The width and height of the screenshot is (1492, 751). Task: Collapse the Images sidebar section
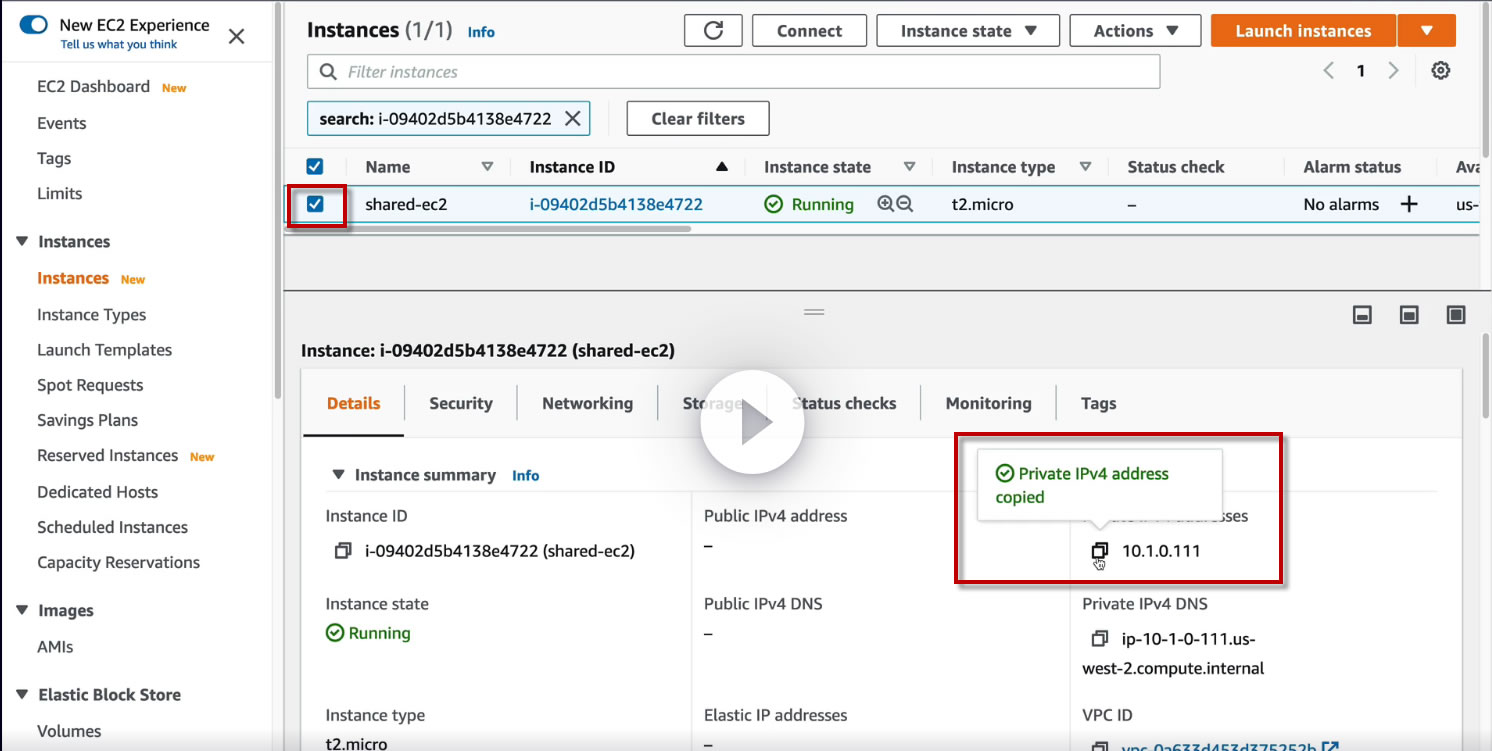click(x=22, y=611)
